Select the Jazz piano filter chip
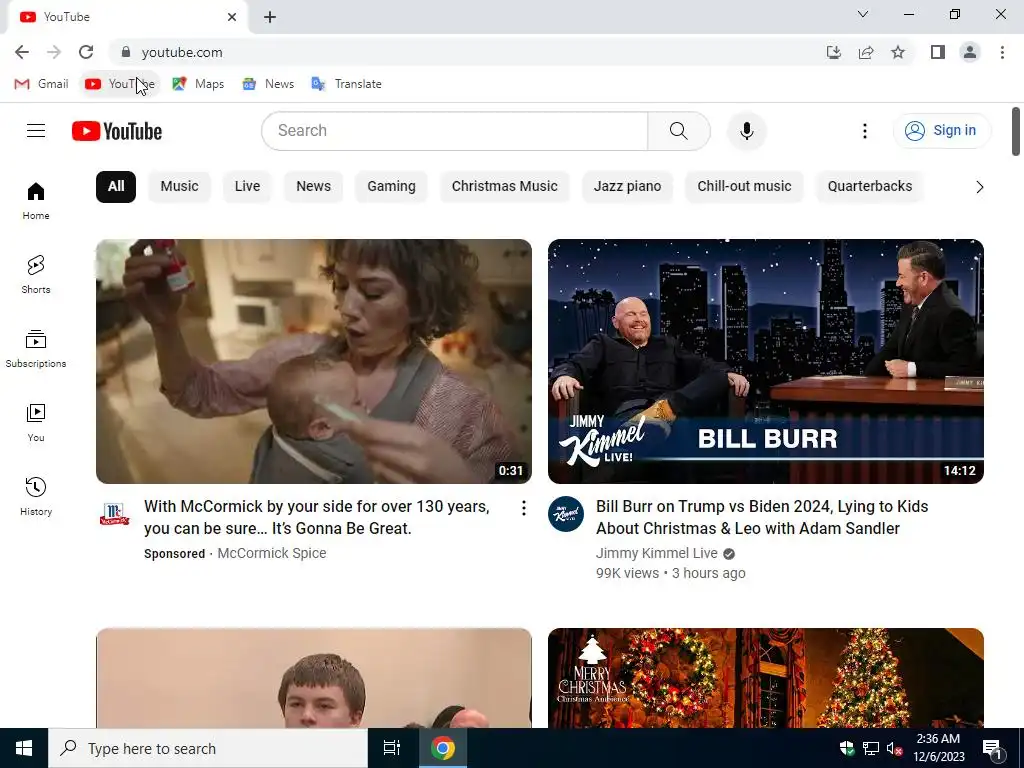This screenshot has height=768, width=1024. pyautogui.click(x=628, y=187)
